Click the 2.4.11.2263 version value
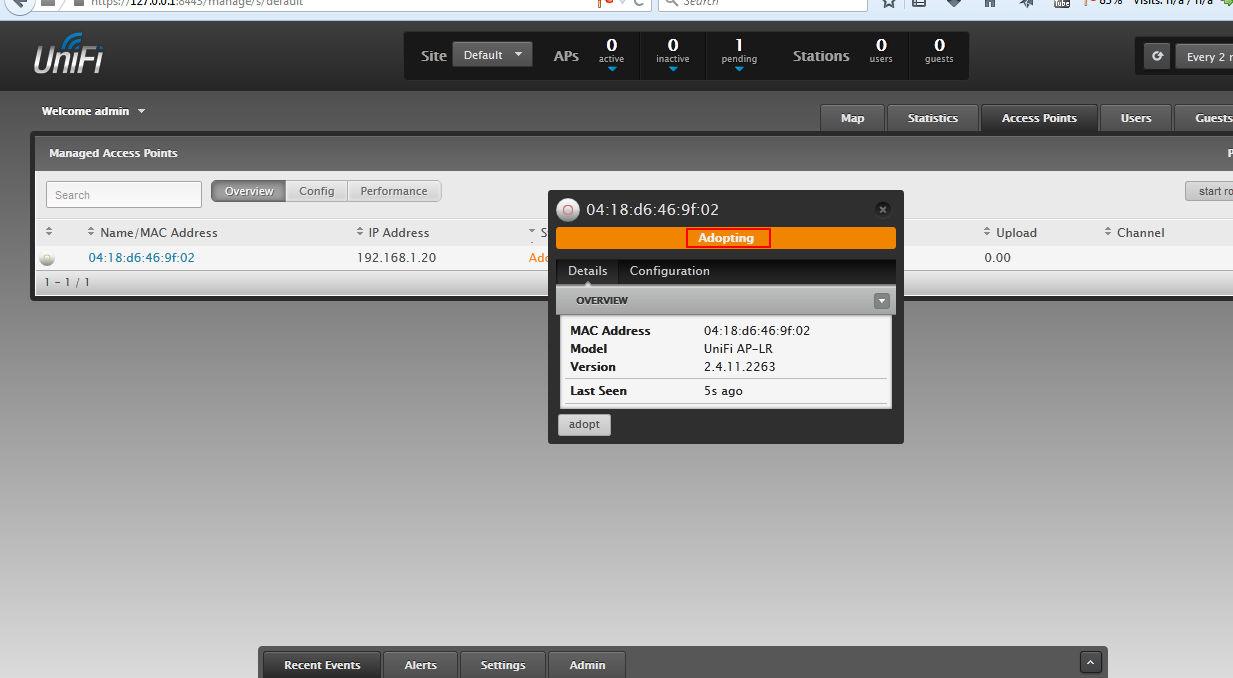Viewport: 1233px width, 678px height. click(740, 367)
